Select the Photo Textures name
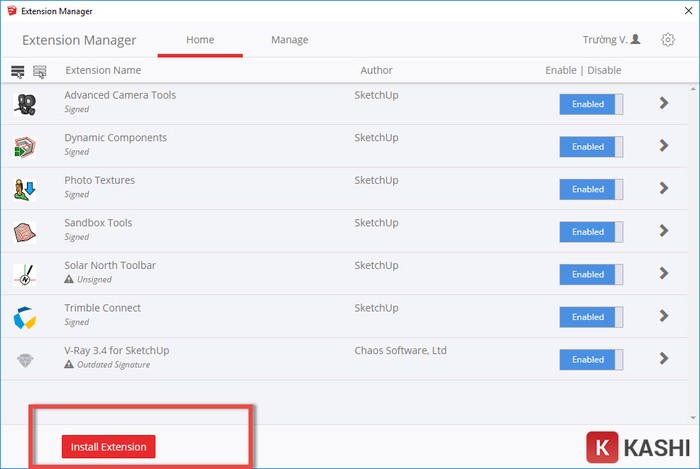 [100, 180]
